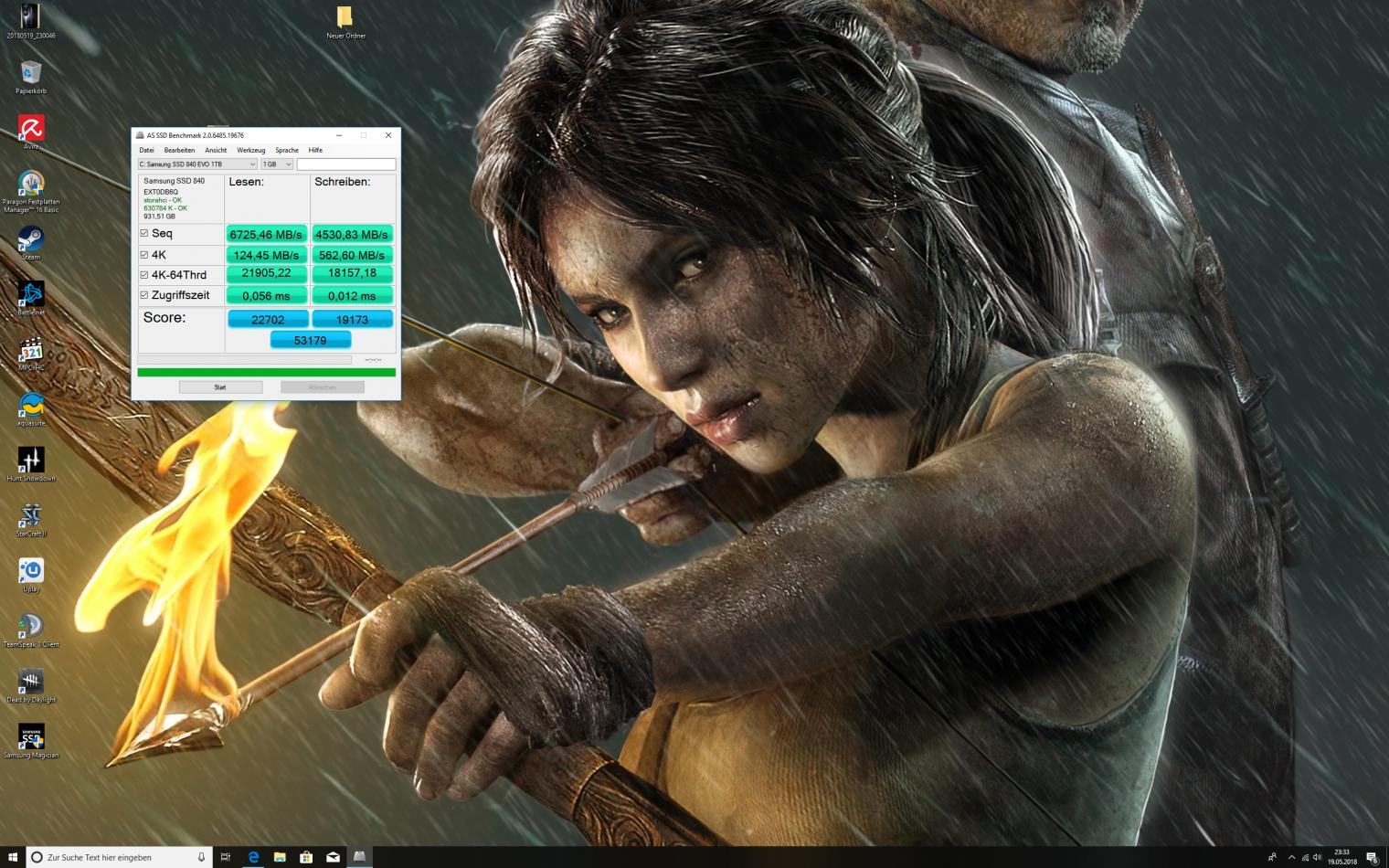Click the empty text field beside 1 GB
This screenshot has width=1389, height=868.
[x=346, y=164]
